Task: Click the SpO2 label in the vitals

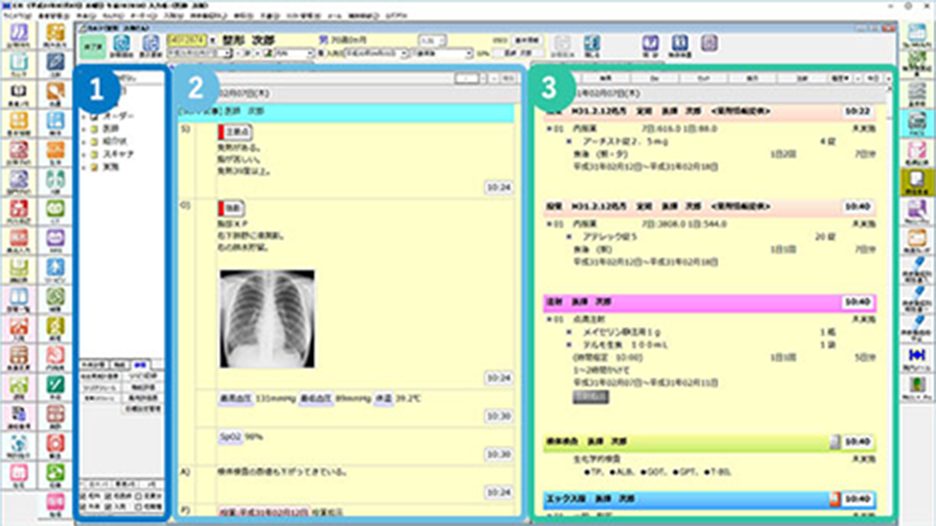Action: [230, 437]
